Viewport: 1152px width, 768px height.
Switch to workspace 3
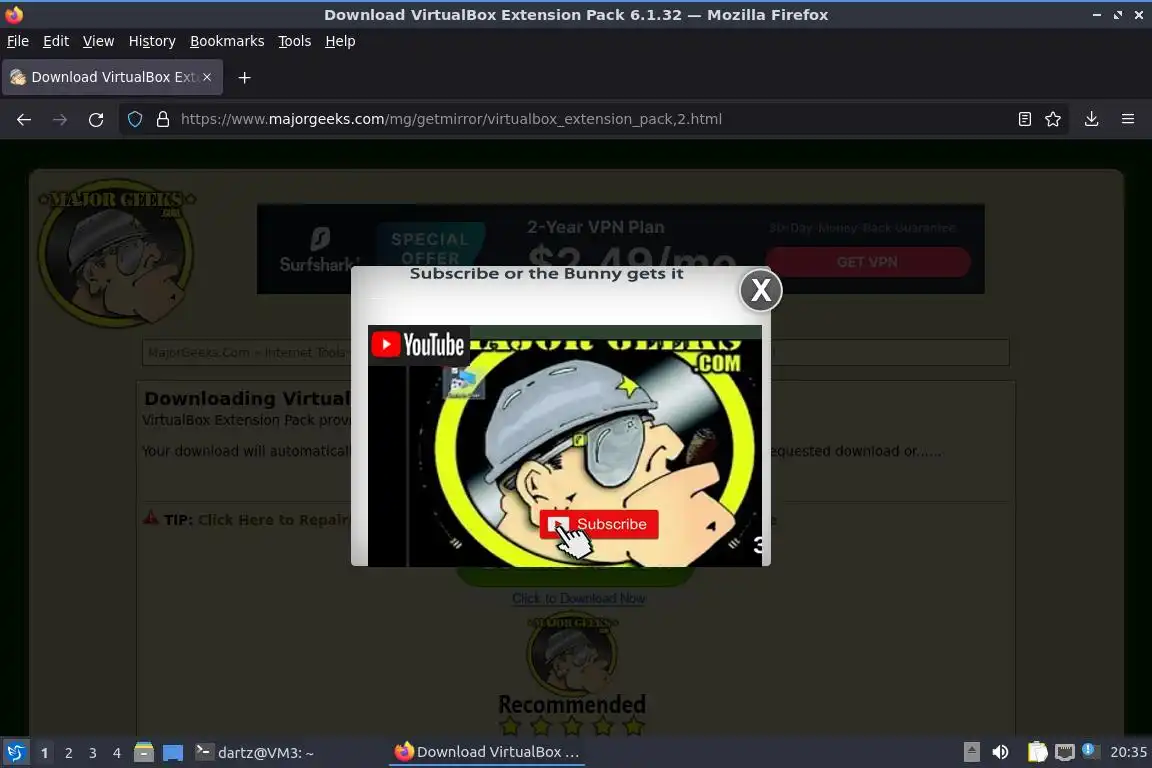93,753
